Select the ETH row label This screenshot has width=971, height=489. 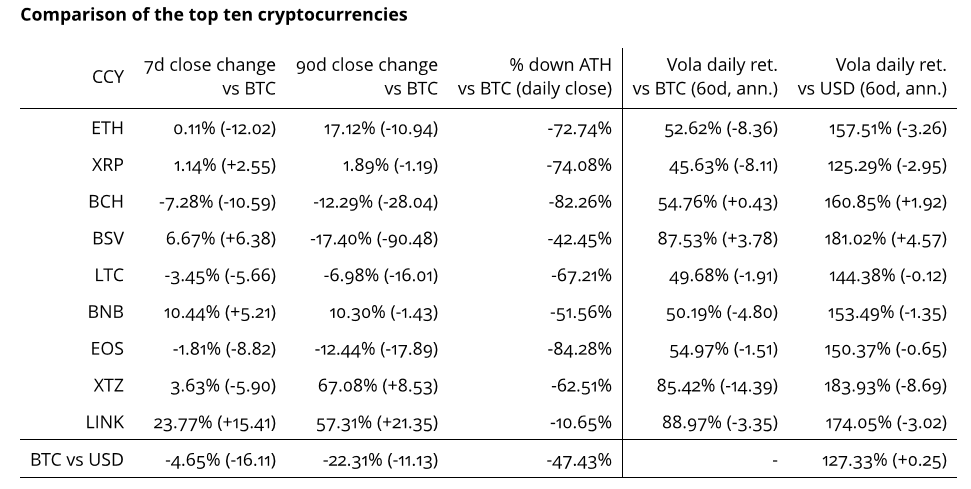click(107, 128)
